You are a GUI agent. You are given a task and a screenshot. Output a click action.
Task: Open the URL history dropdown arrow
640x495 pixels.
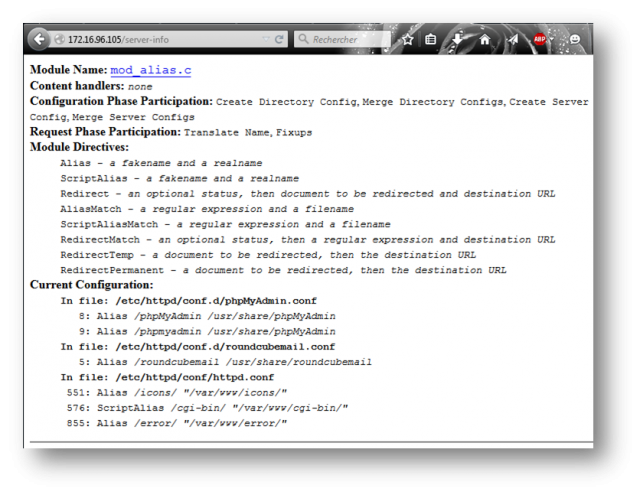pyautogui.click(x=266, y=39)
